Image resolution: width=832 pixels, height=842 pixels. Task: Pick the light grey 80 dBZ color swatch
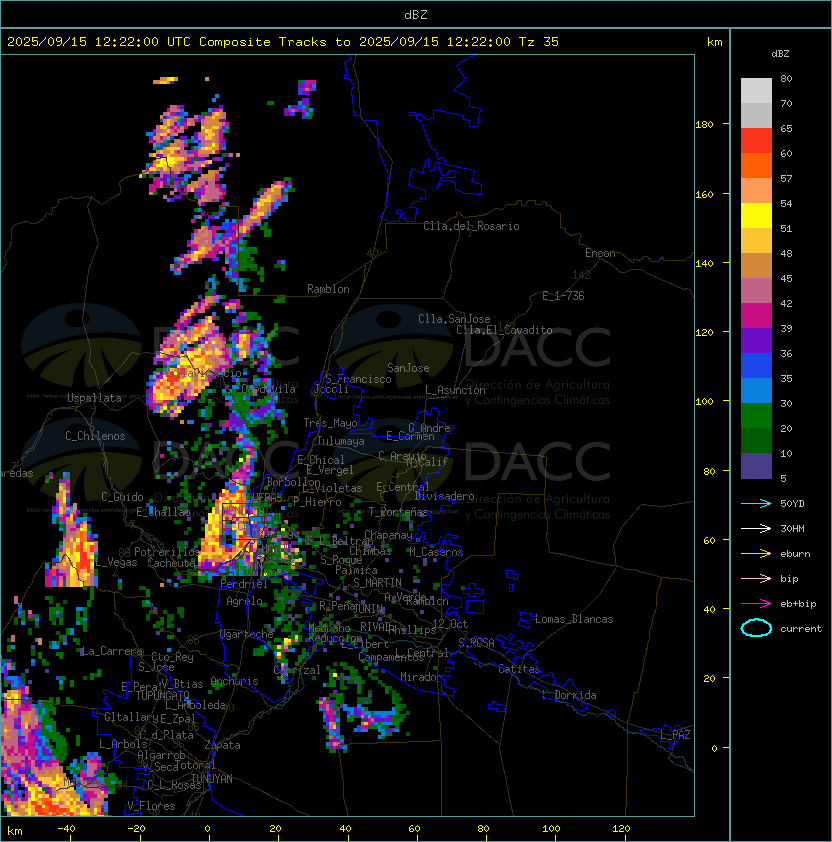pyautogui.click(x=756, y=90)
